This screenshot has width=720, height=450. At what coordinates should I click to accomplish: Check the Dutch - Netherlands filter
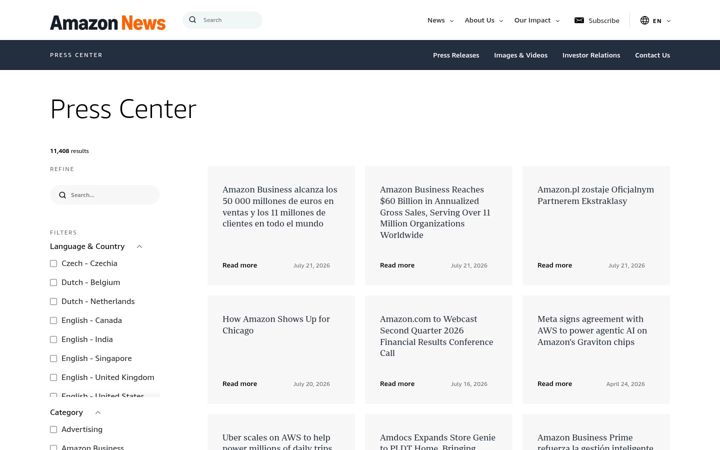(x=53, y=301)
